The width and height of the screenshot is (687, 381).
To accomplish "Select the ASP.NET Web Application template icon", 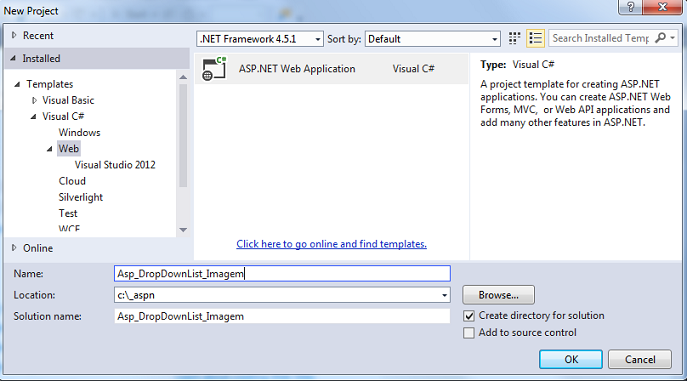I will coord(214,69).
